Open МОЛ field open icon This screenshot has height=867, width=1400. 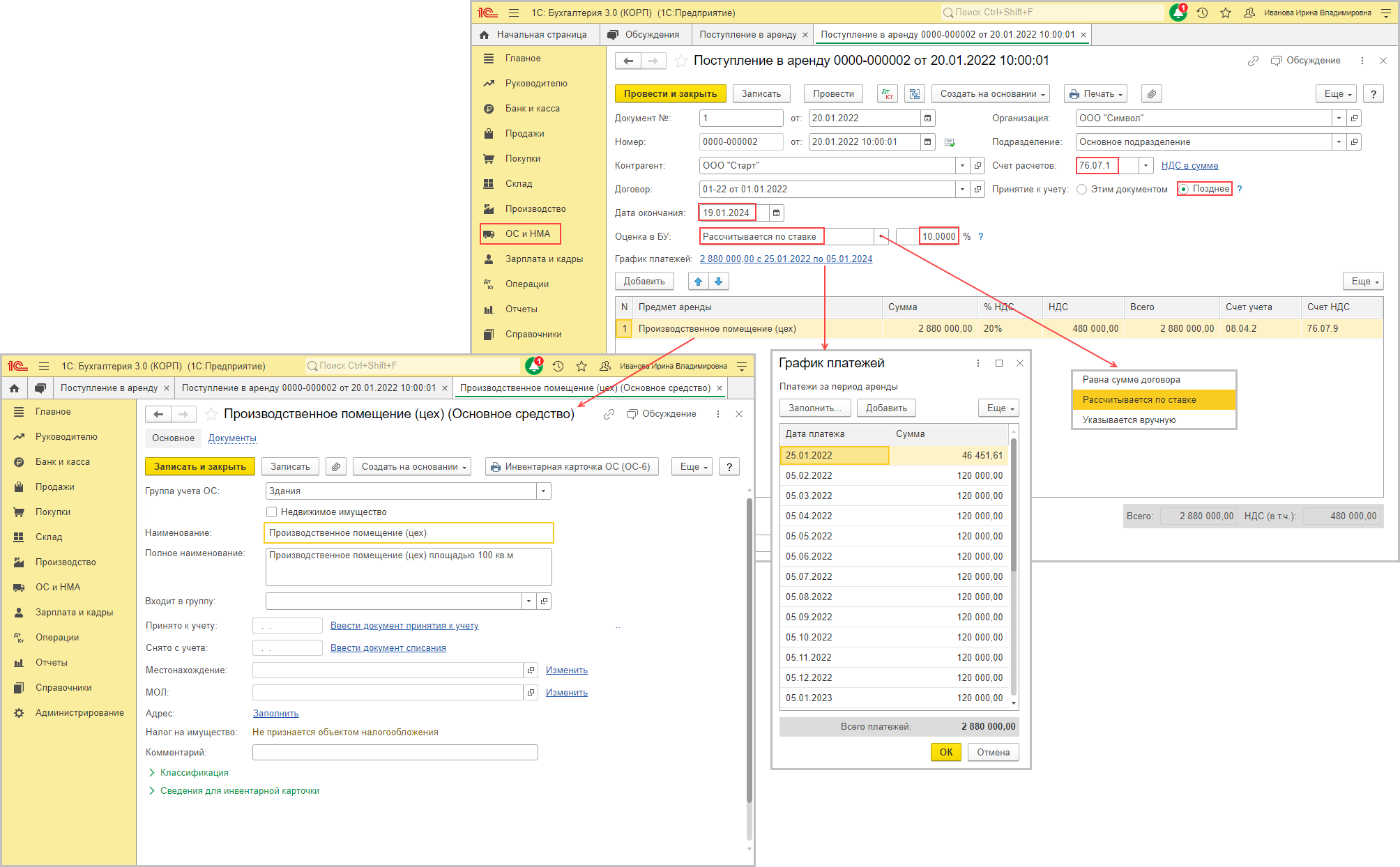pyautogui.click(x=531, y=693)
